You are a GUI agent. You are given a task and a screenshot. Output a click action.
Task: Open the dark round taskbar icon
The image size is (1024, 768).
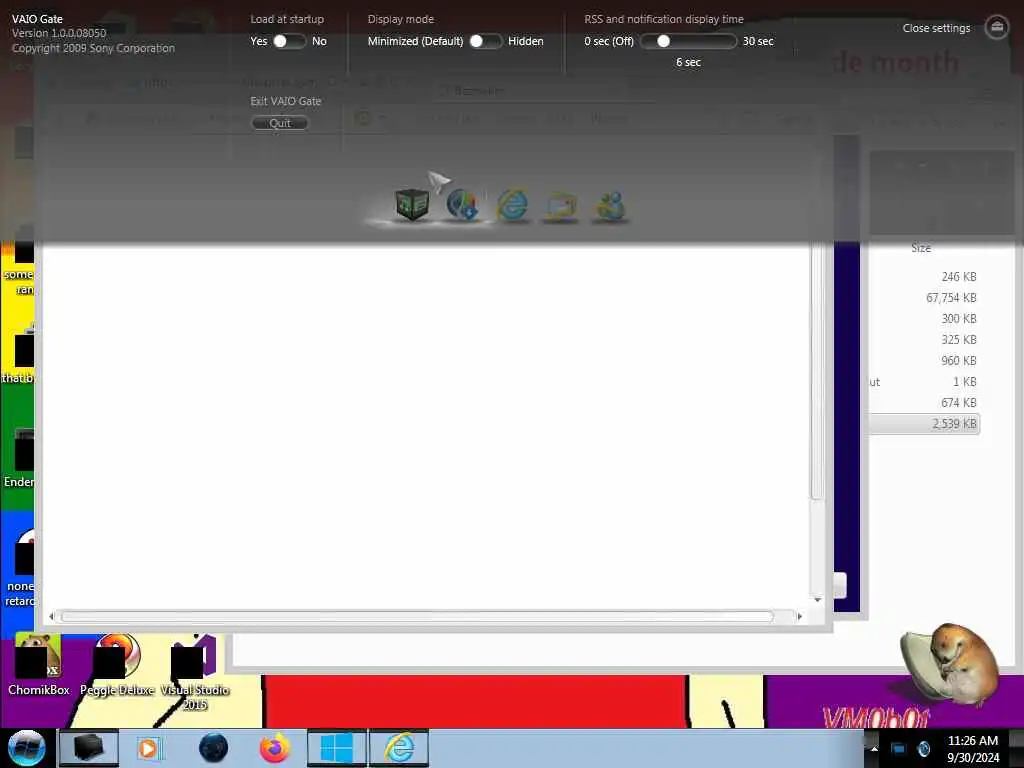pos(214,748)
